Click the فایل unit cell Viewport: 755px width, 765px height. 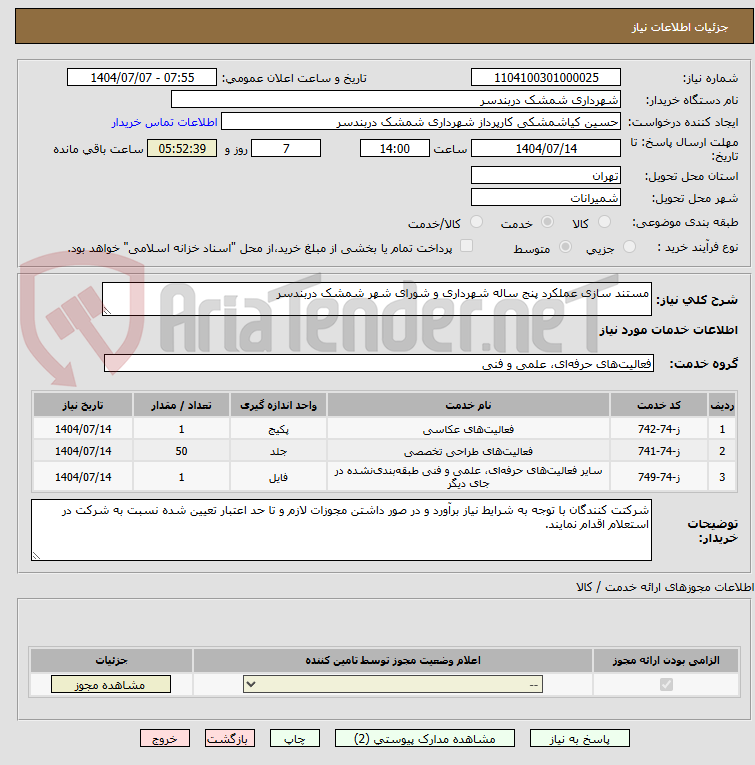[278, 477]
